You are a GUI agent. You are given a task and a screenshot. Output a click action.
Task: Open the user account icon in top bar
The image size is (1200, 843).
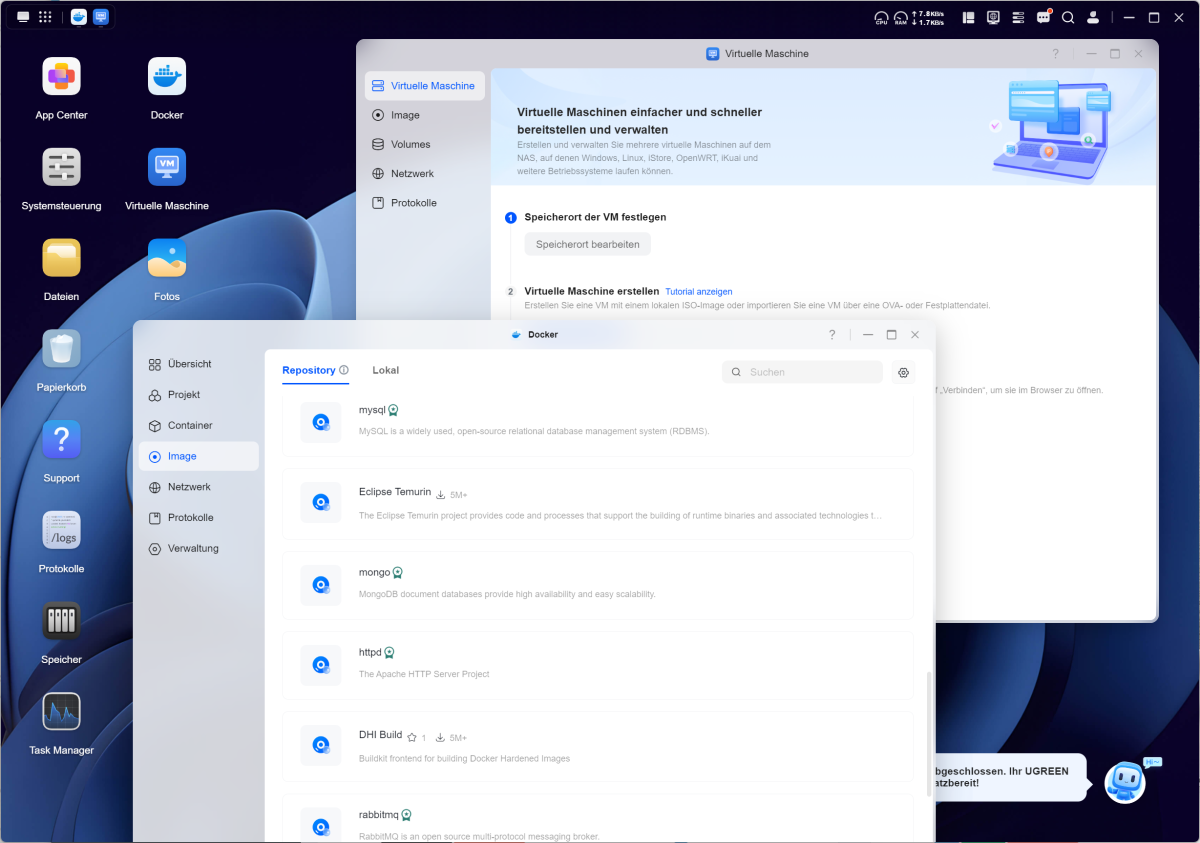[x=1093, y=17]
